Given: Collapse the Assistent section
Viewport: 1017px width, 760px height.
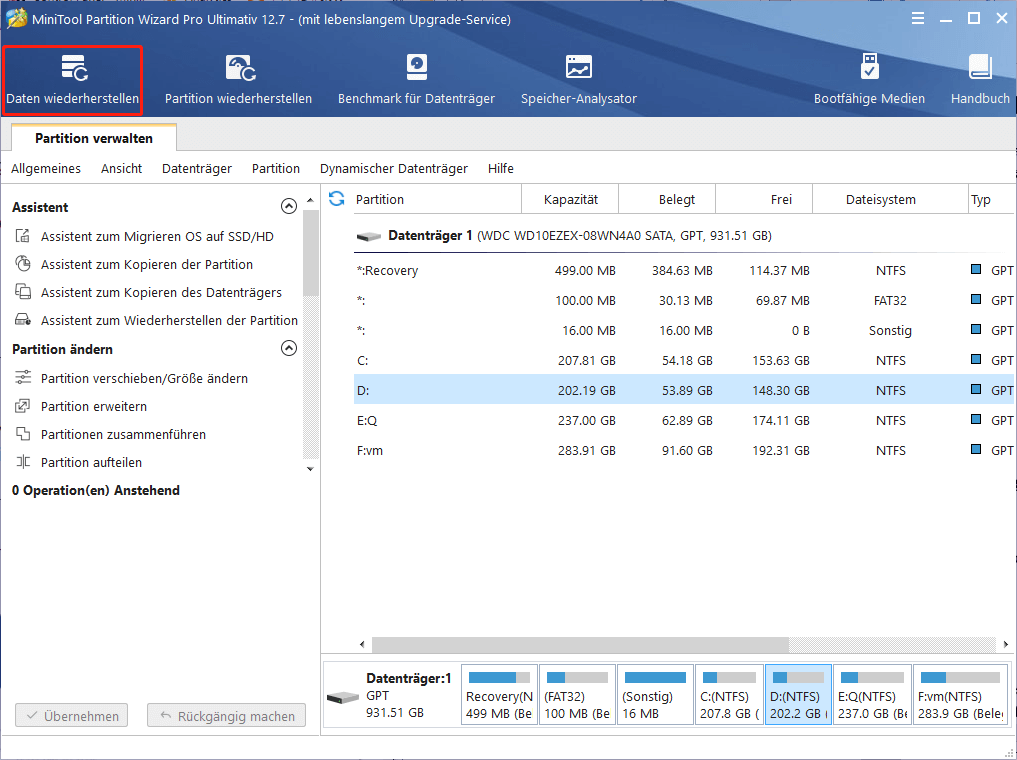Looking at the screenshot, I should click(x=289, y=207).
